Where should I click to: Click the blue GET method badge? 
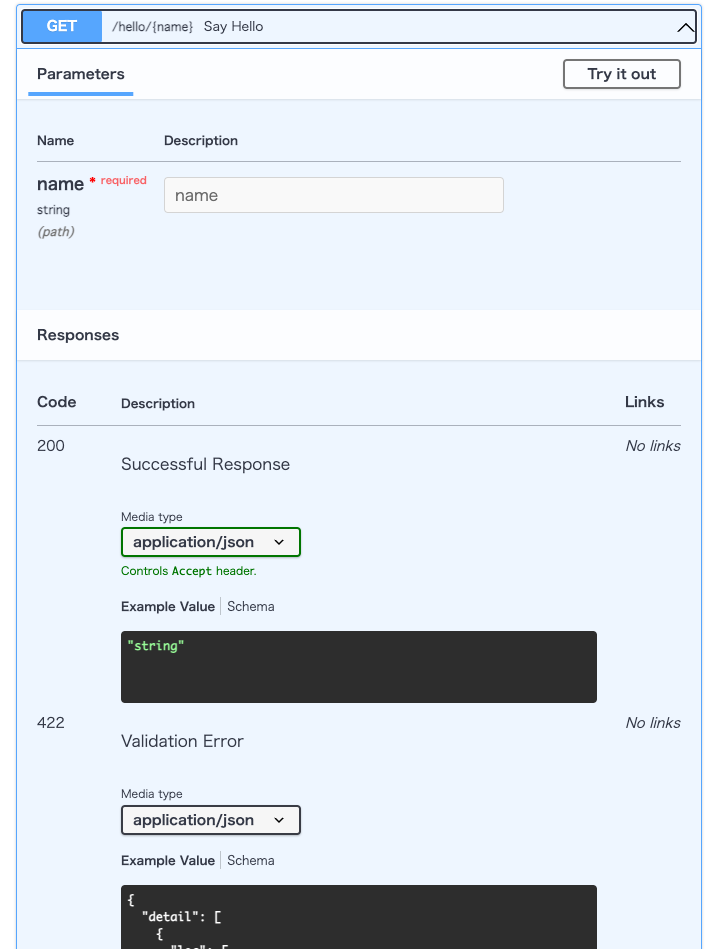[62, 27]
